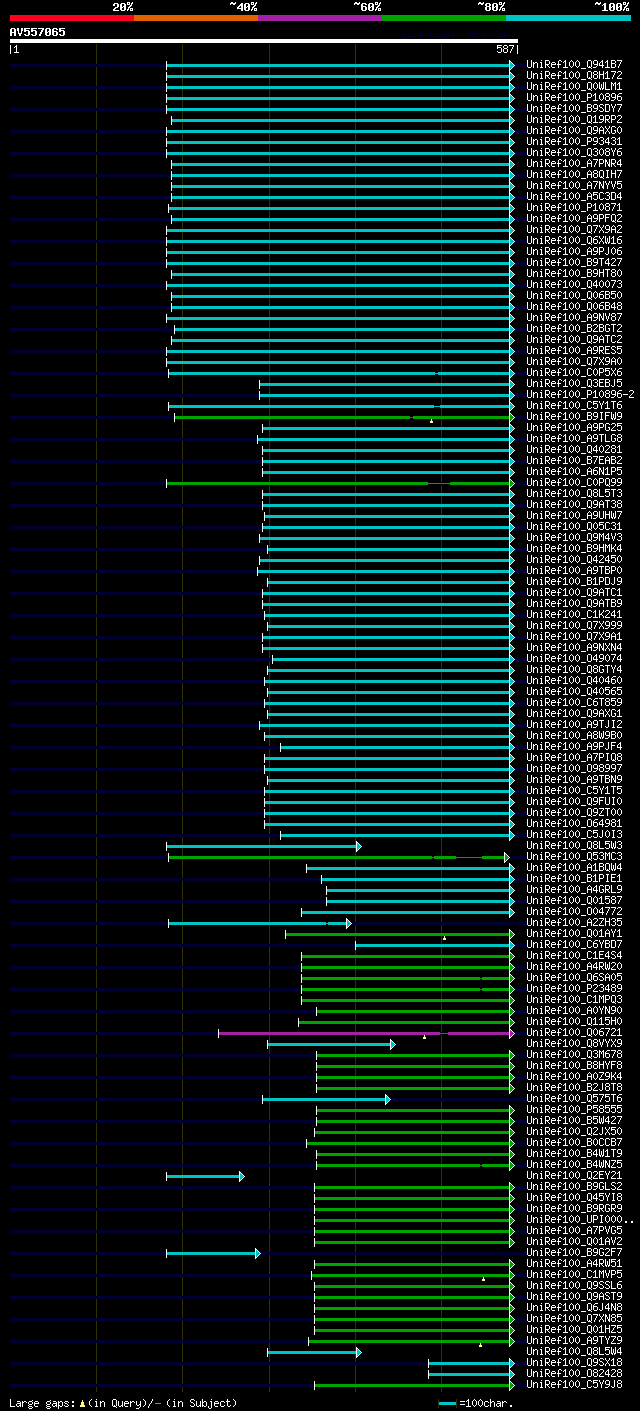Select the UniRef100_O49074 label
This screenshot has height=1411, width=640.
[x=574, y=658]
